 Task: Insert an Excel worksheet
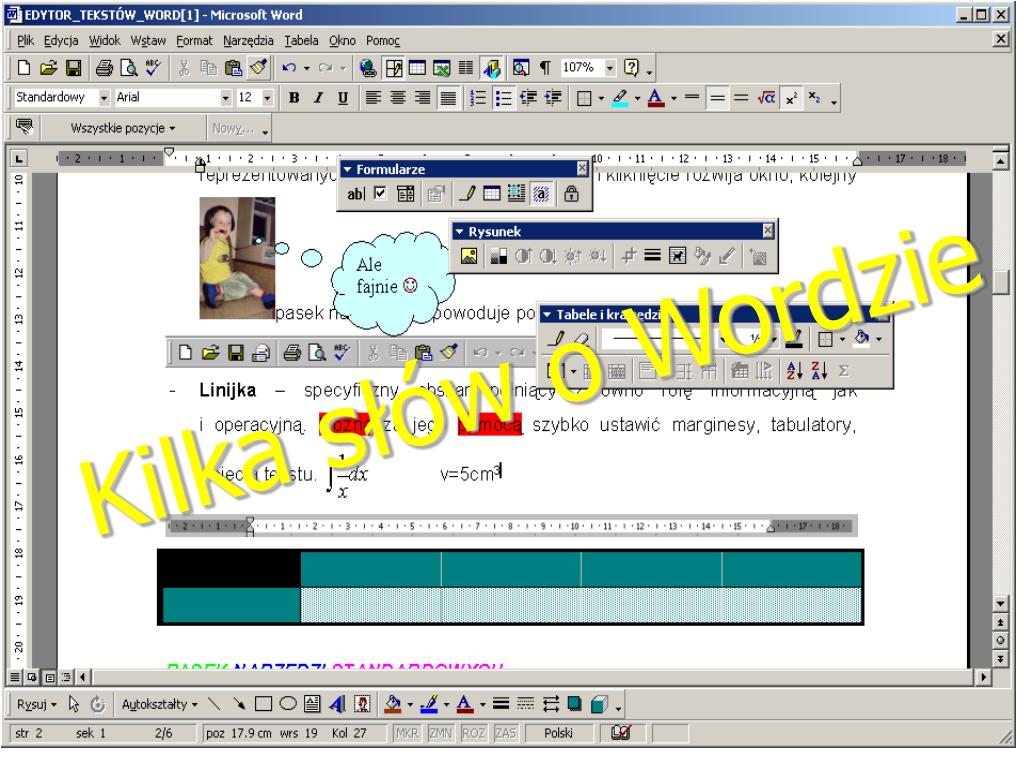(x=441, y=68)
